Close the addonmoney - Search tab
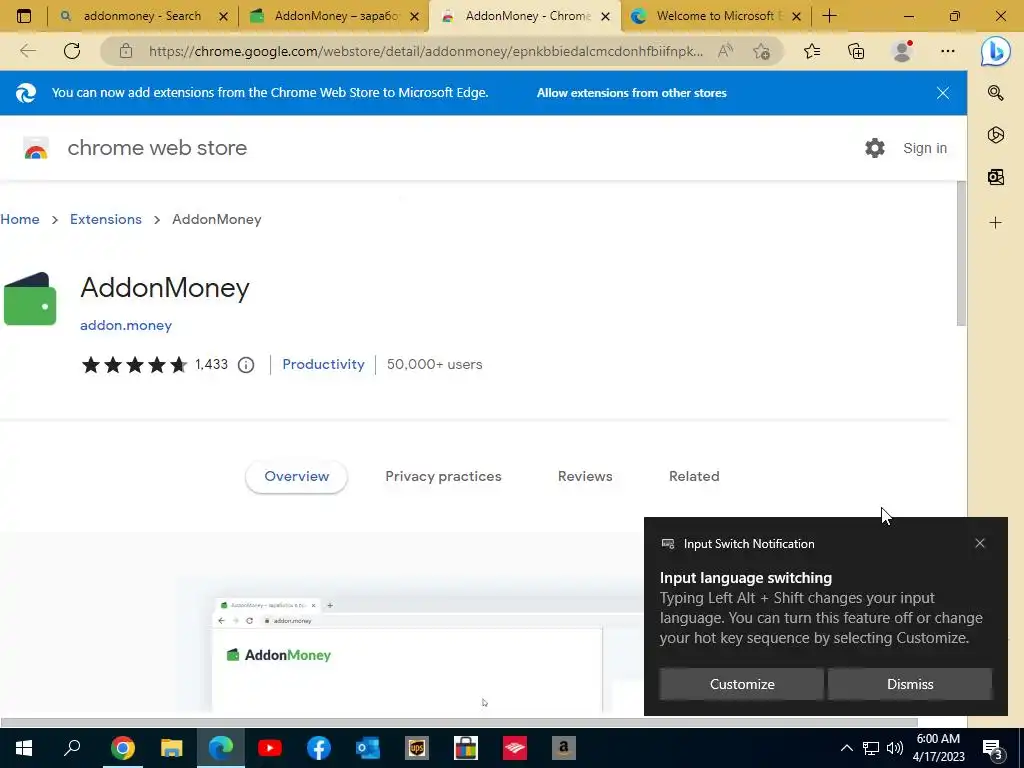 coord(223,16)
